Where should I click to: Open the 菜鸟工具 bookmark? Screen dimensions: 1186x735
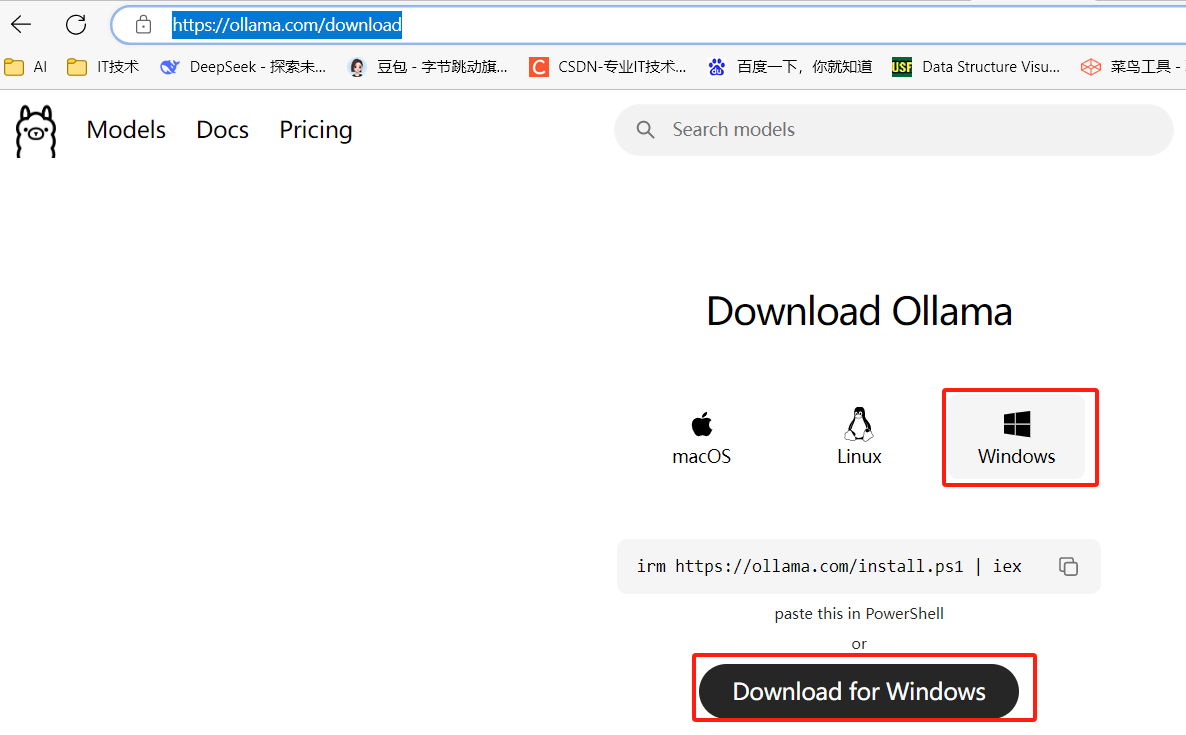[x=1132, y=67]
